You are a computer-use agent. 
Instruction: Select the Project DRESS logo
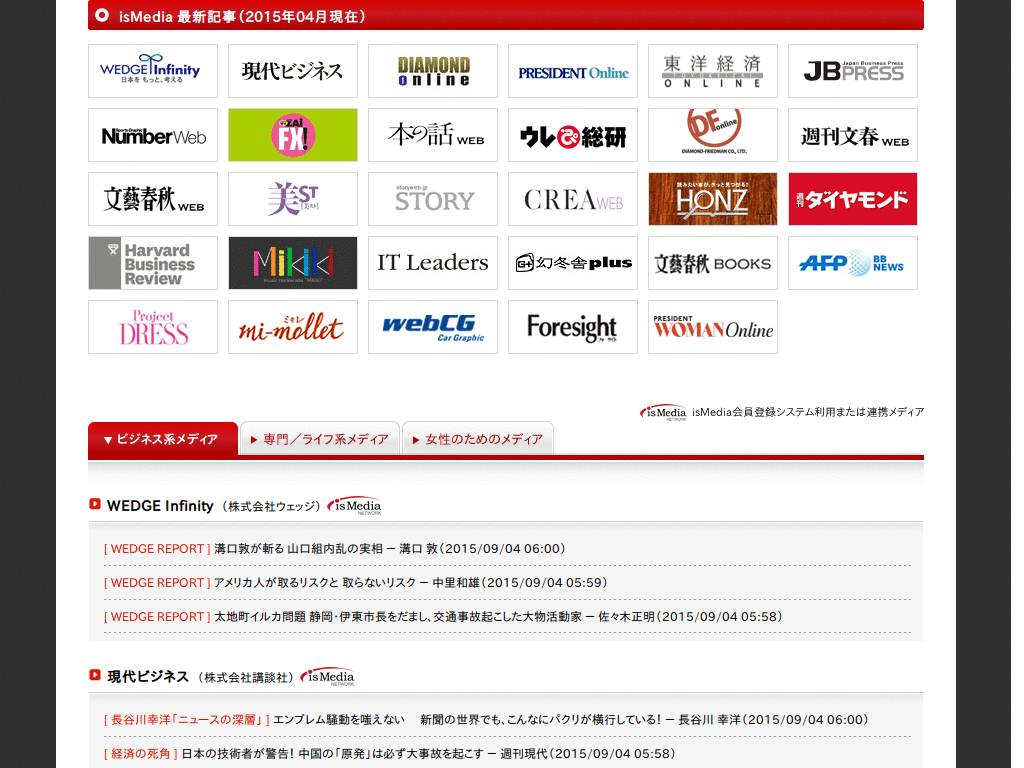(153, 327)
